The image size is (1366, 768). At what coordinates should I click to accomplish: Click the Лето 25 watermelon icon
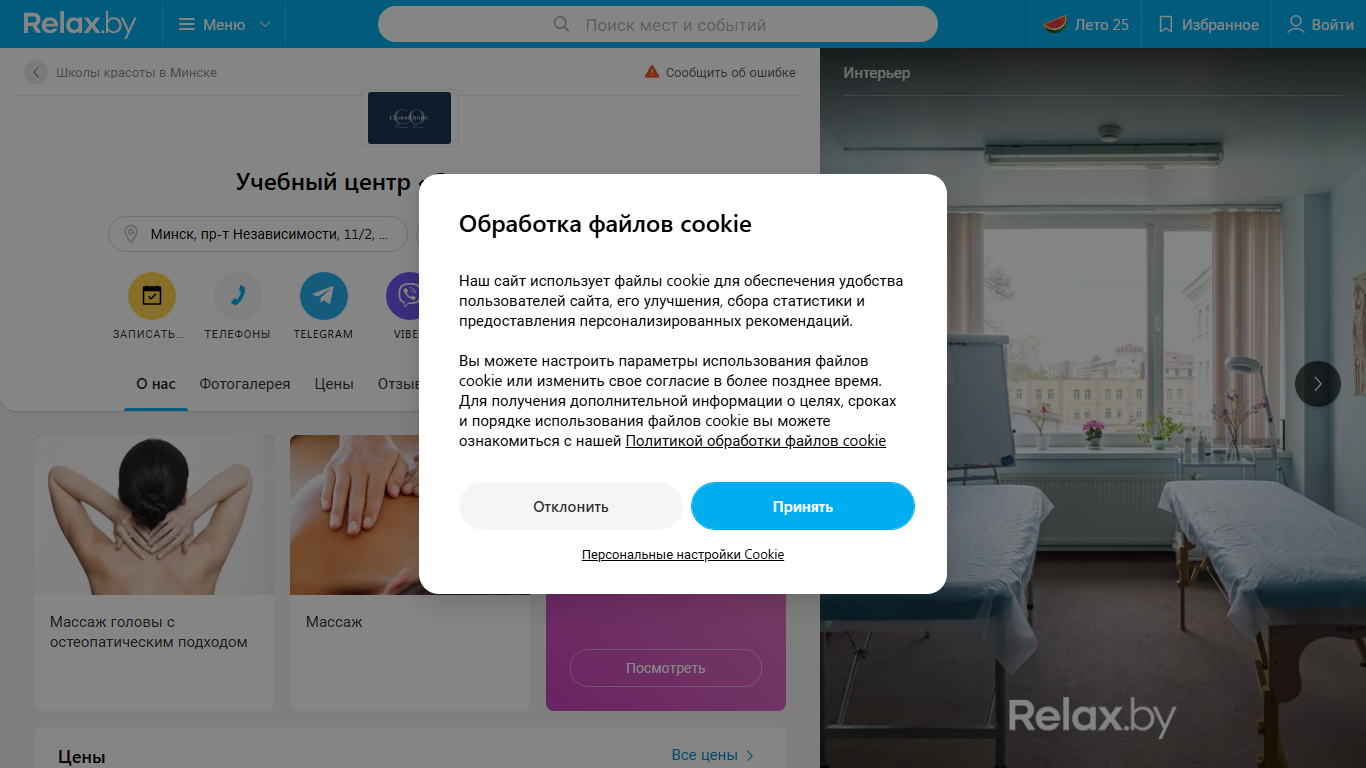pos(1054,24)
